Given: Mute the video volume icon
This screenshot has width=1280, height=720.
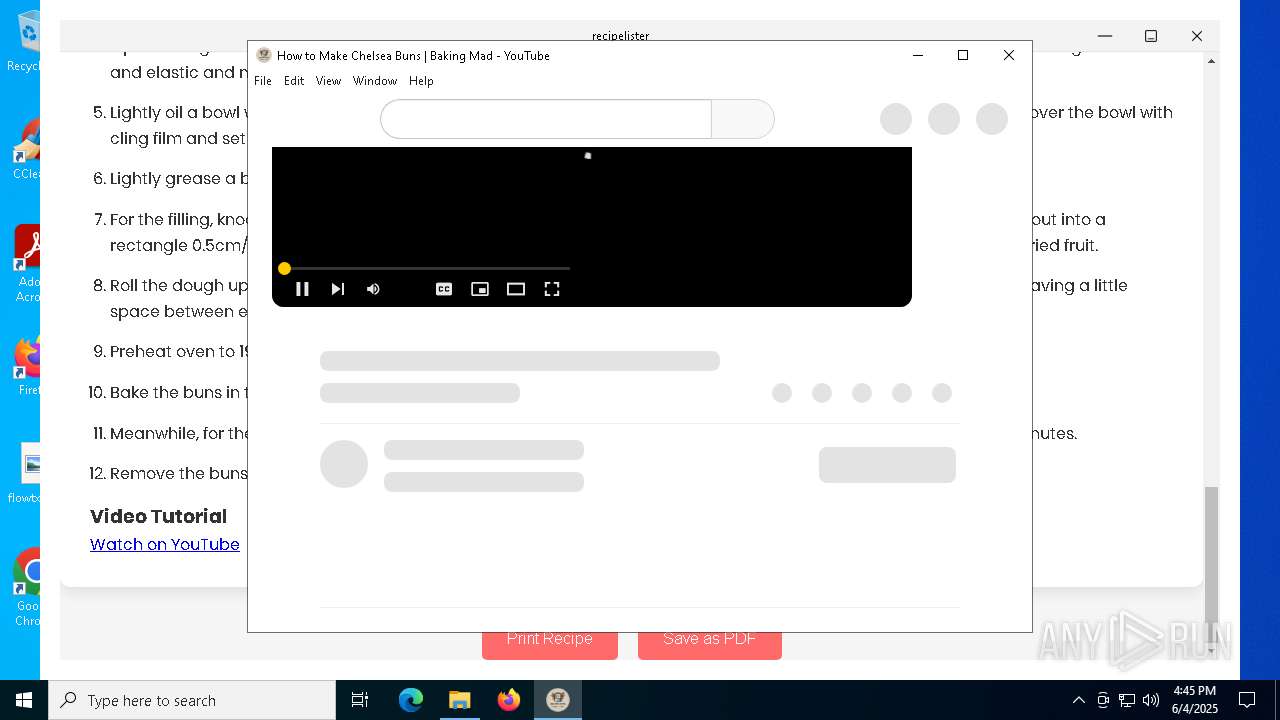Looking at the screenshot, I should point(373,289).
